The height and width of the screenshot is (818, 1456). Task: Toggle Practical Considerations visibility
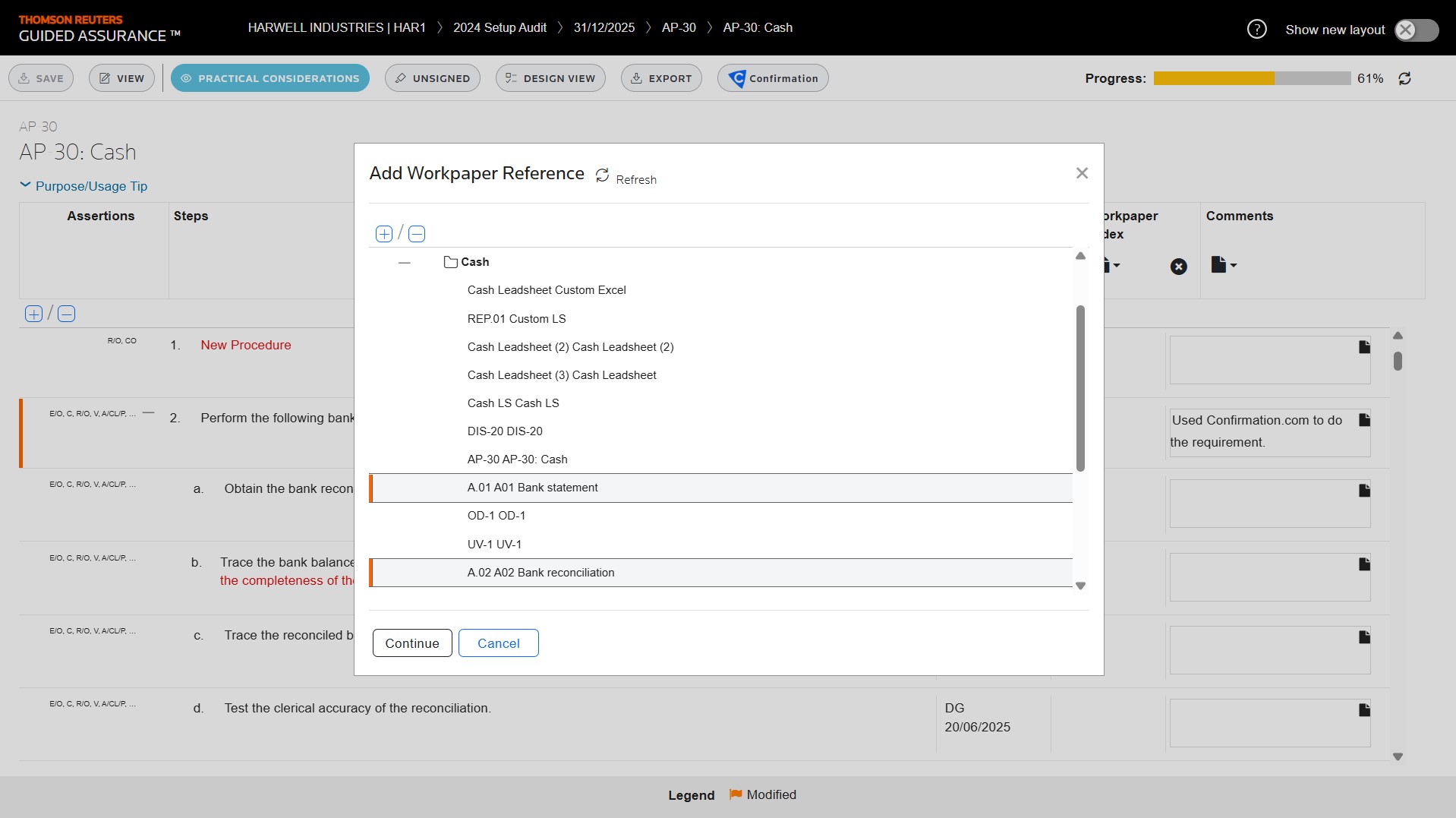270,78
